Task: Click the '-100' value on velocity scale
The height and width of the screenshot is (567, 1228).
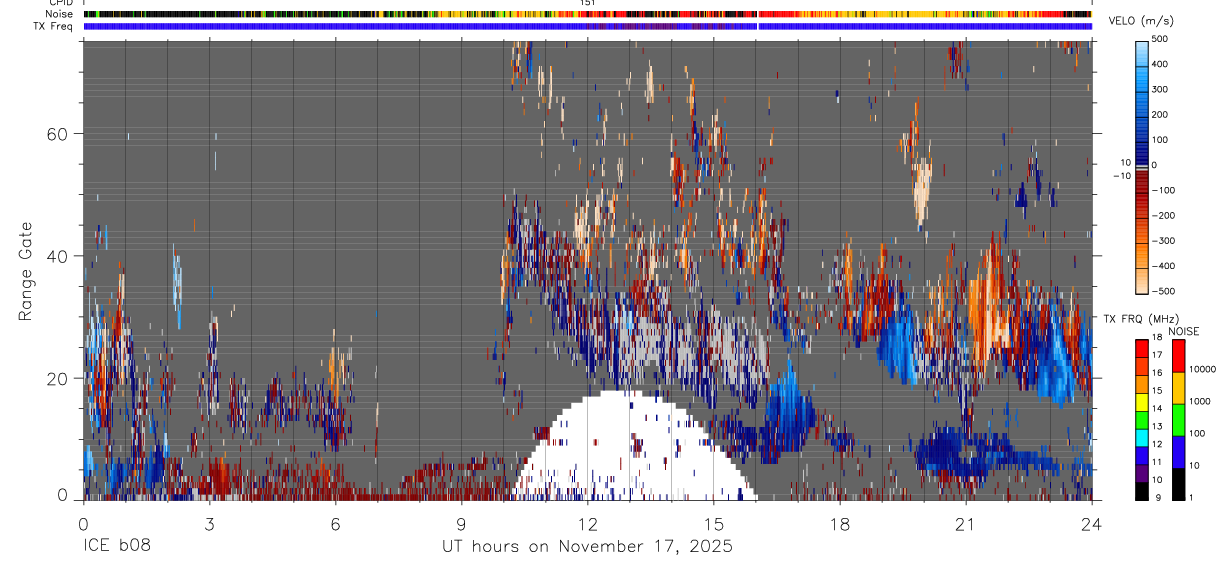Action: pyautogui.click(x=1165, y=190)
